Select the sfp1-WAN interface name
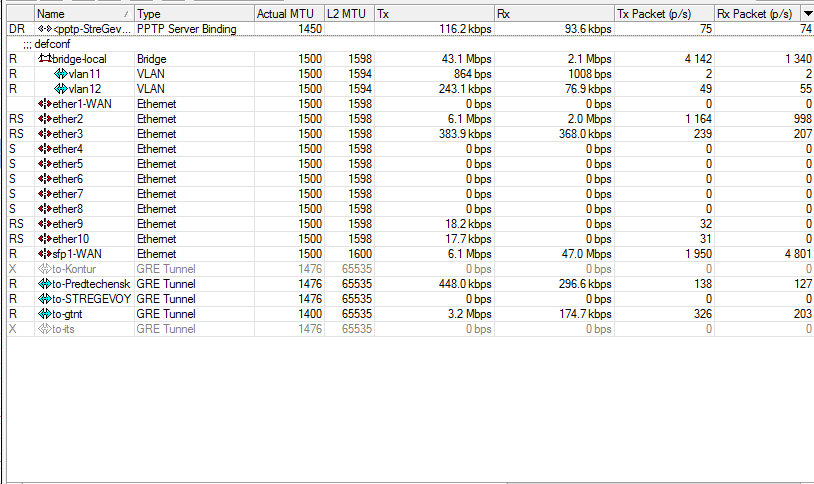This screenshot has width=814, height=484. pos(77,254)
